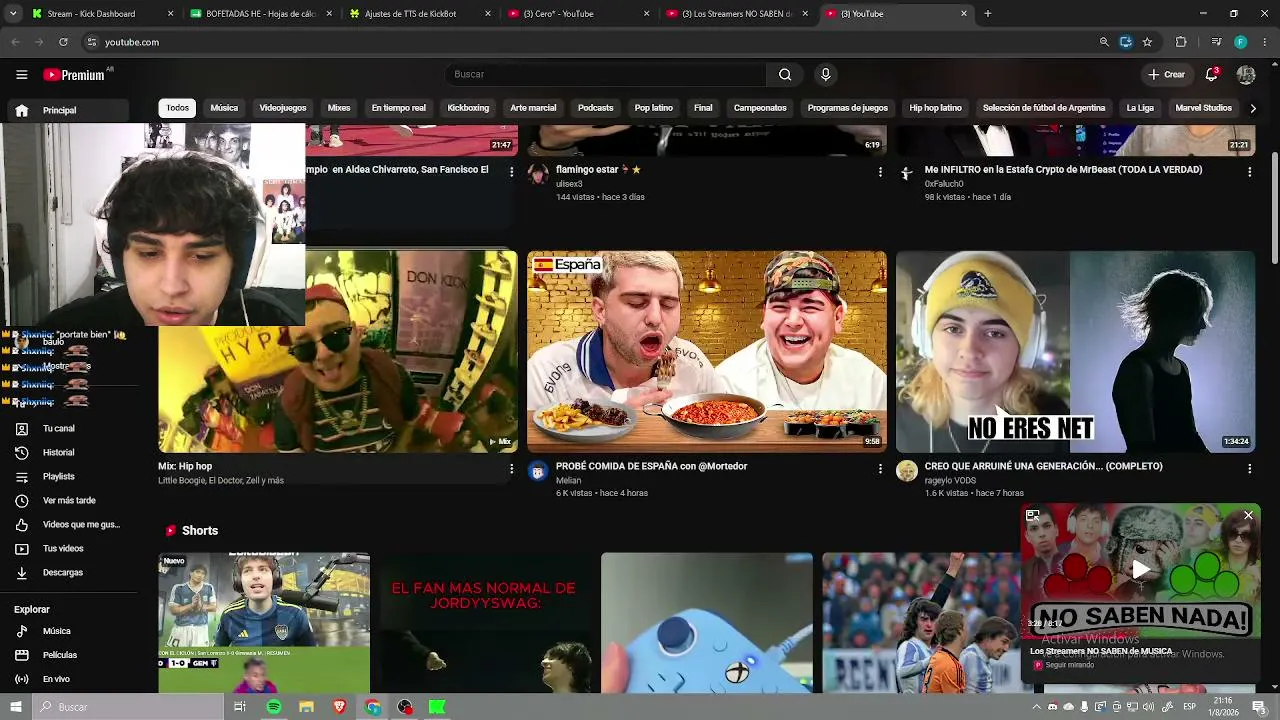Open options for PROBÉ COMIDA DE ESPAÑA video
1280x720 pixels.
click(x=880, y=468)
